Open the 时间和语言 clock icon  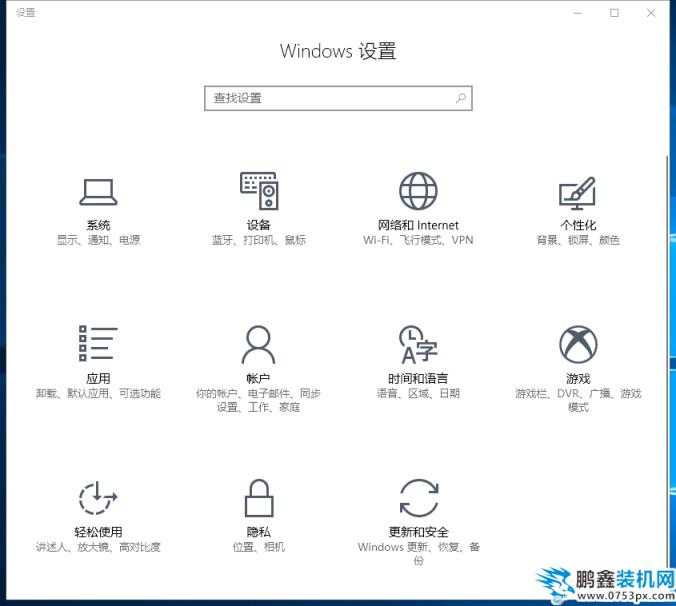tap(418, 344)
